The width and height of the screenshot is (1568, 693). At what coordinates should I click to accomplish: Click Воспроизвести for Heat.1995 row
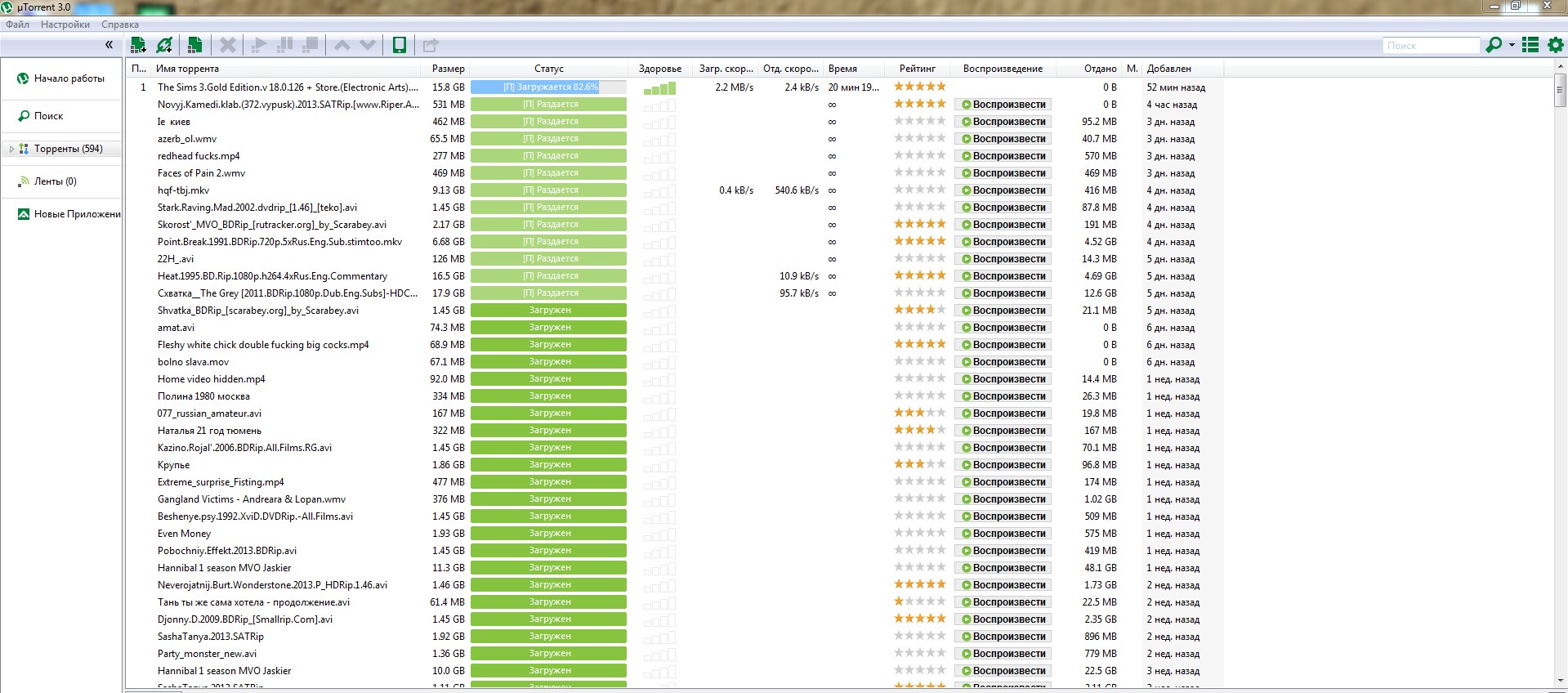pyautogui.click(x=1003, y=276)
